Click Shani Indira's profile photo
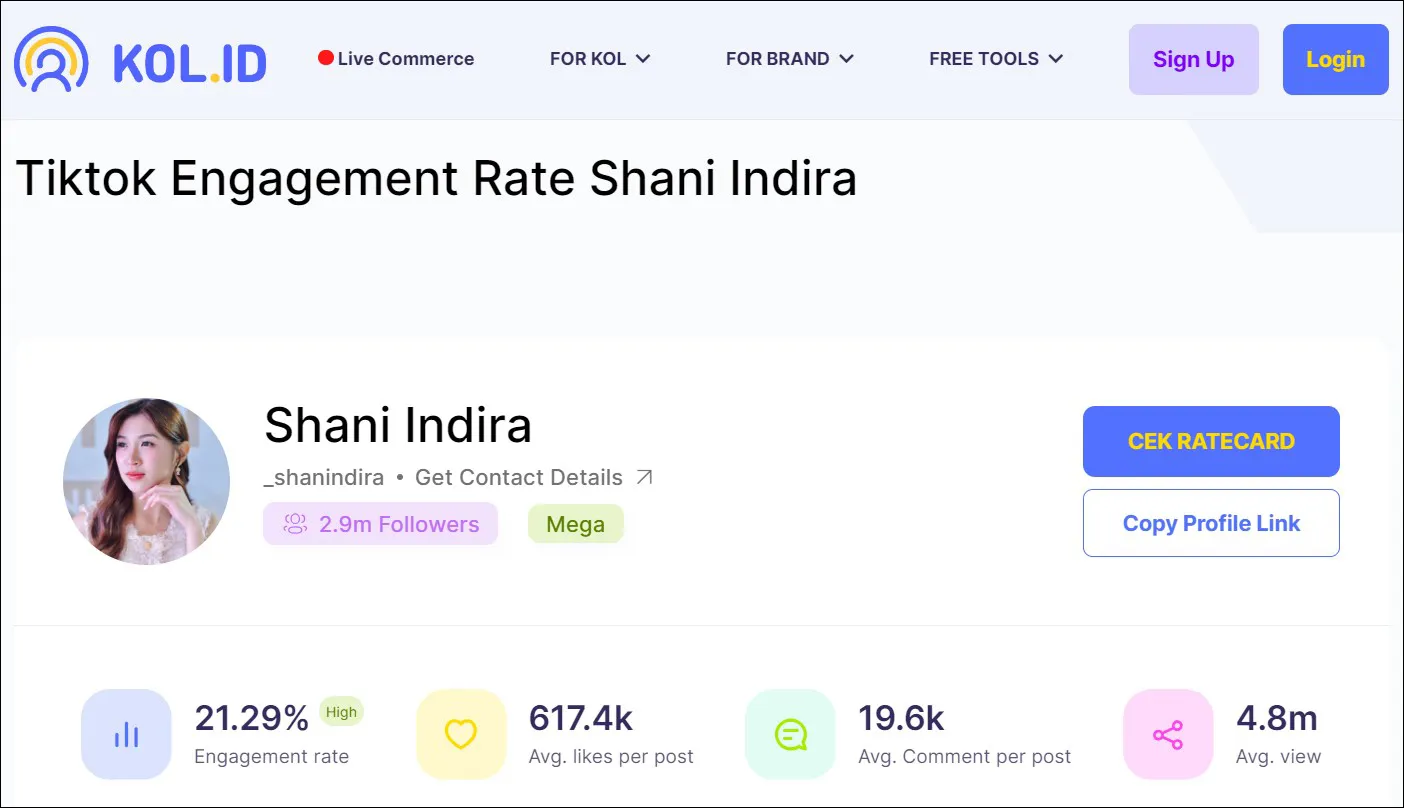The height and width of the screenshot is (808, 1404). coord(146,481)
